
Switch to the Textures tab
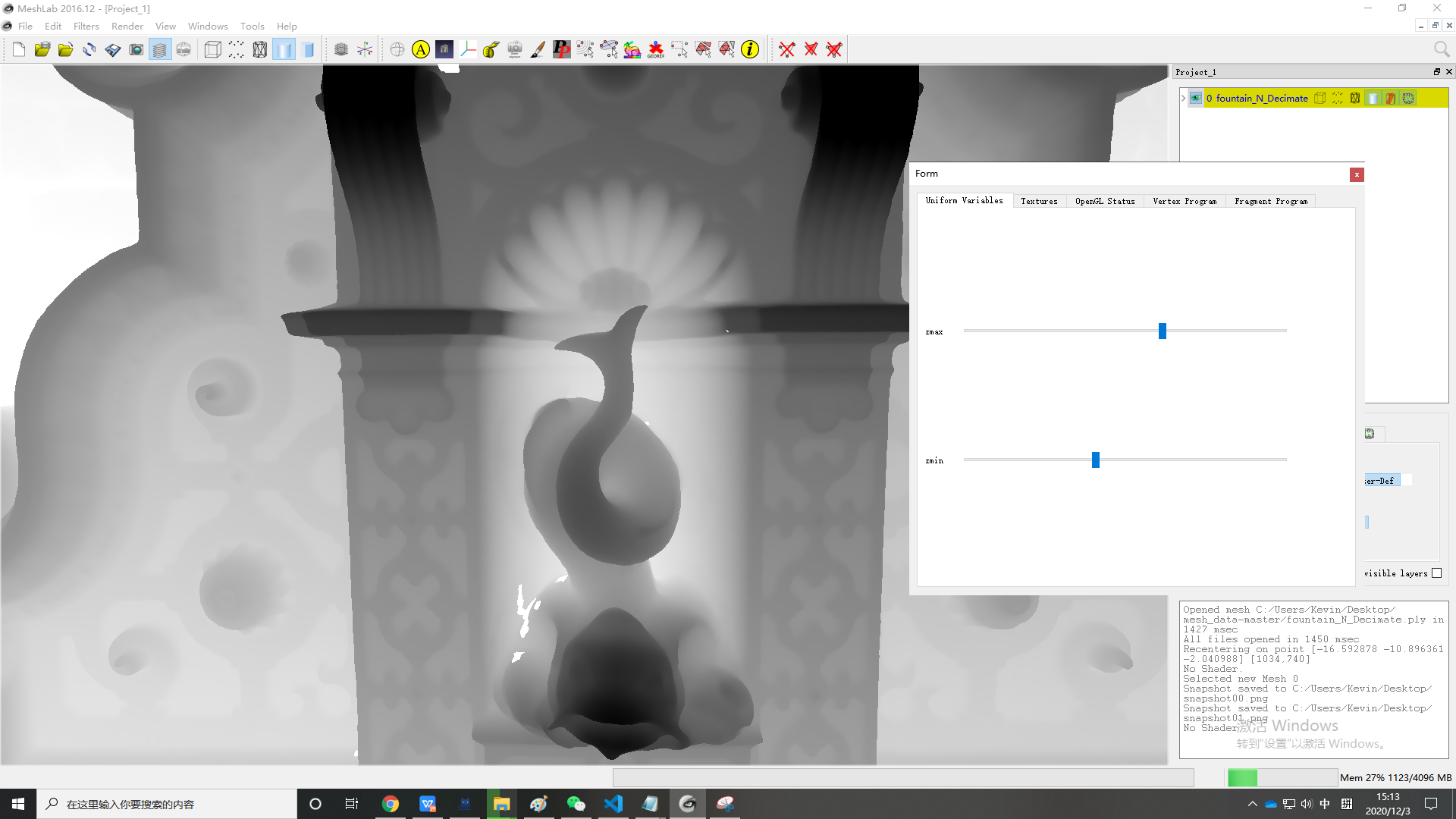click(1039, 201)
